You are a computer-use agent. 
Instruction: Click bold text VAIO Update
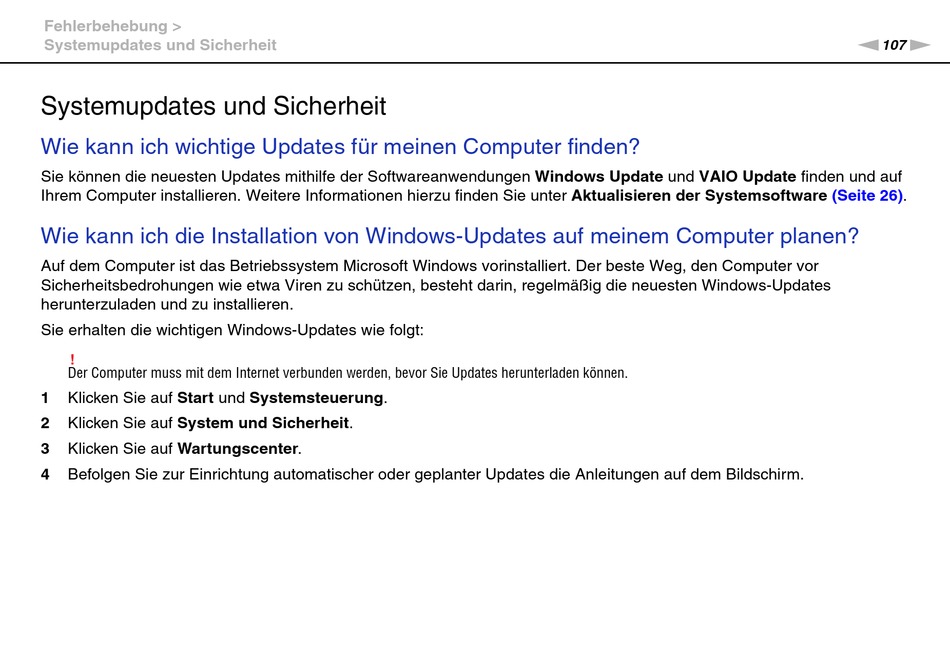tap(747, 176)
